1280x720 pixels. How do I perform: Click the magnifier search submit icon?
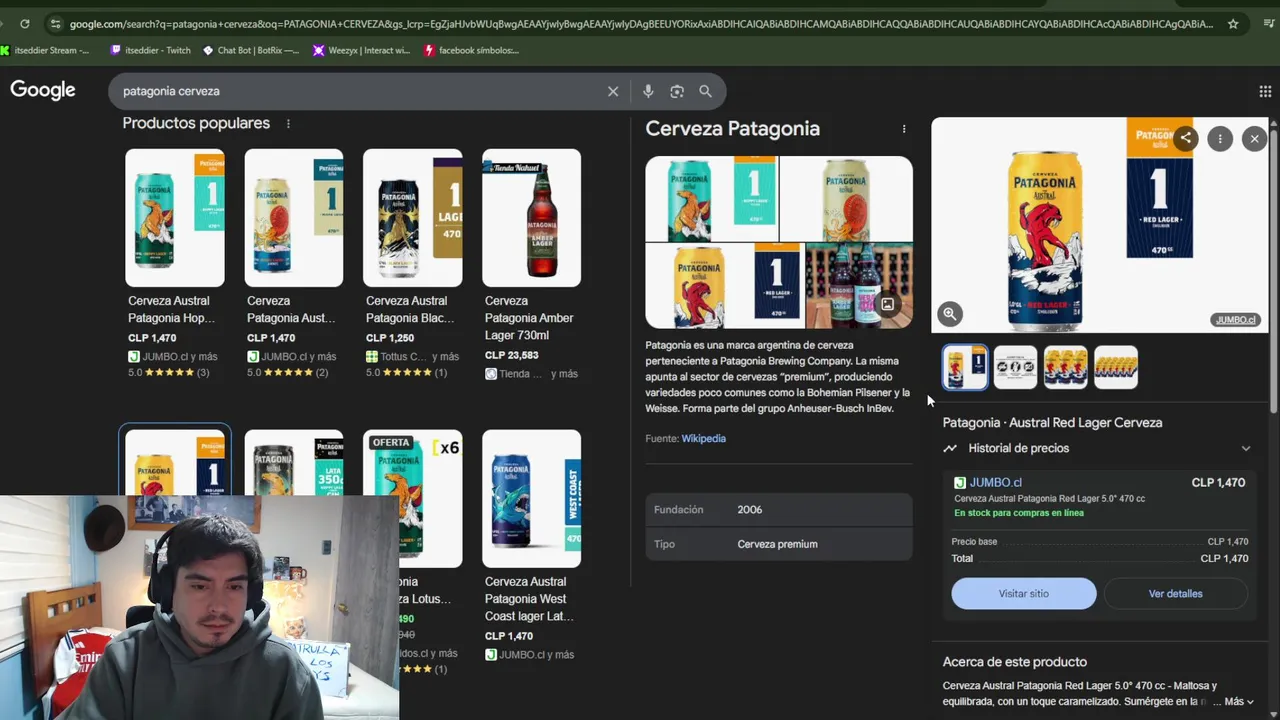[705, 91]
